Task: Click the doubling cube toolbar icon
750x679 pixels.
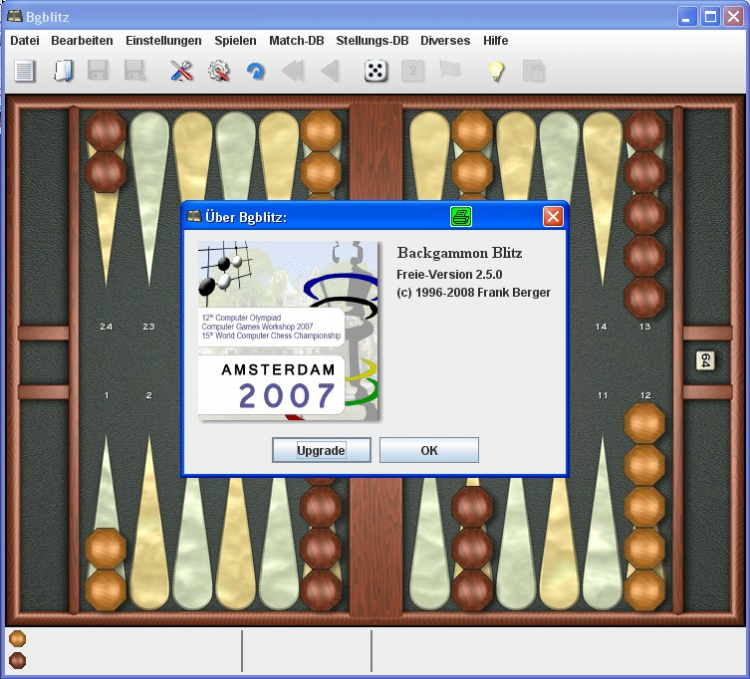Action: coord(413,71)
